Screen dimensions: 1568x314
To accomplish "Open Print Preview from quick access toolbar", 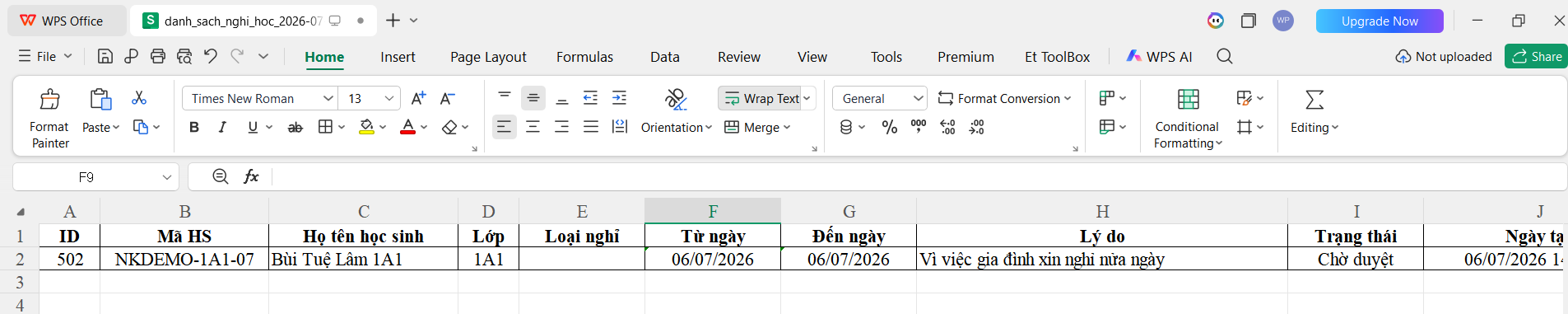I will 184,56.
